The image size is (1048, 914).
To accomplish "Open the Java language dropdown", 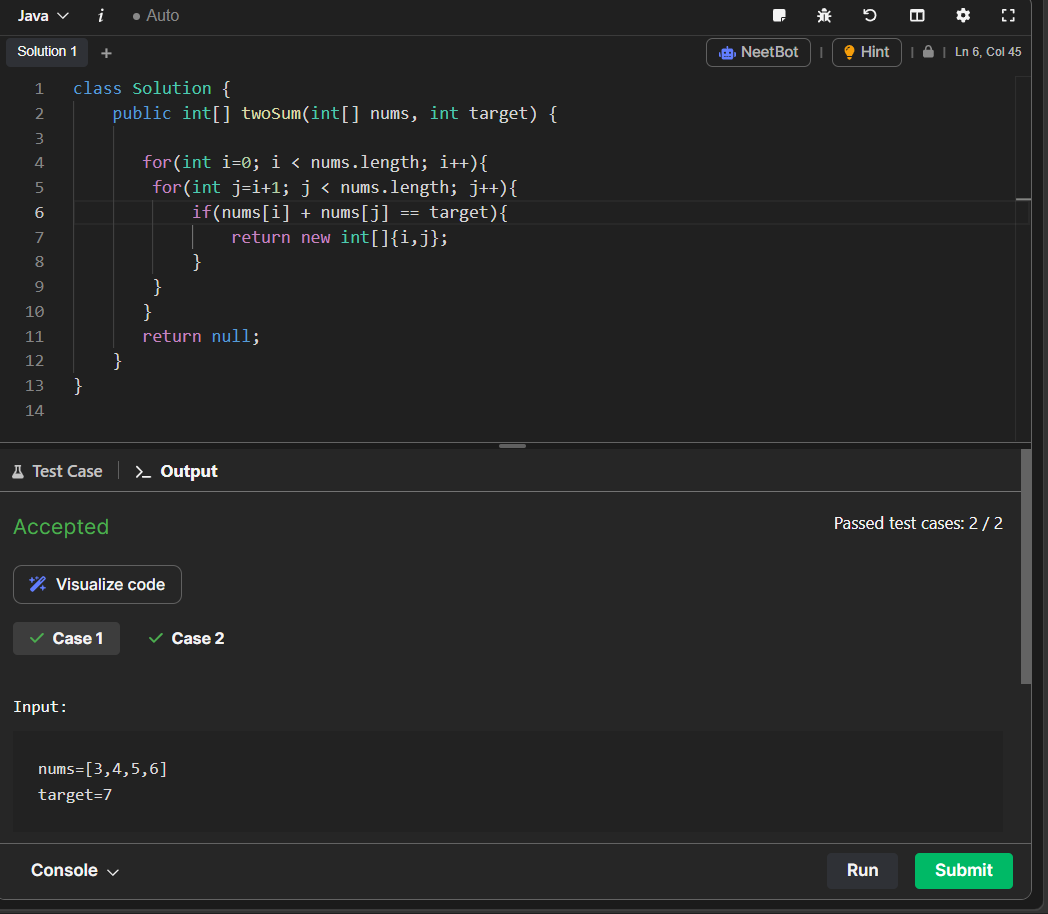I will 44,16.
